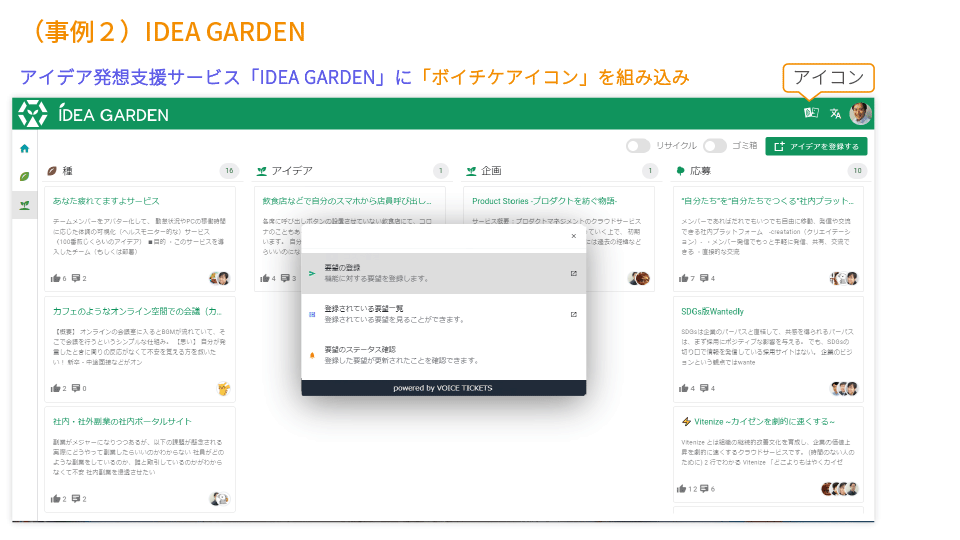This screenshot has width=960, height=540.
Task: Click the 種 column count badge
Action: (229, 171)
